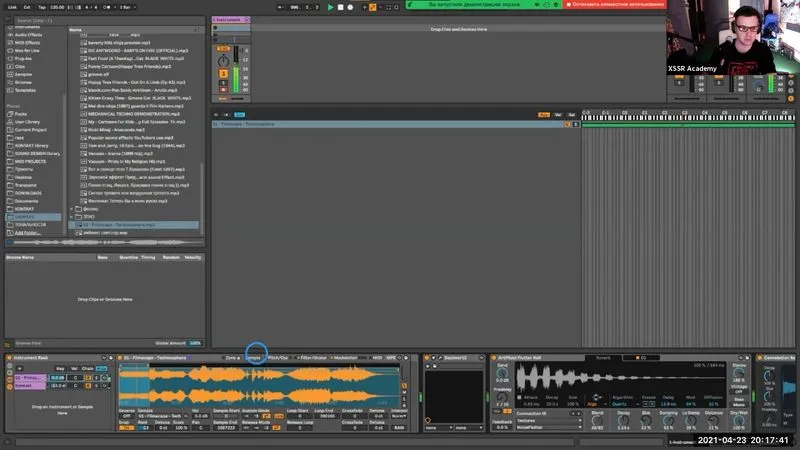Open the Pitch/Osc tab in Sampler
This screenshot has width=800, height=450.
click(x=279, y=358)
